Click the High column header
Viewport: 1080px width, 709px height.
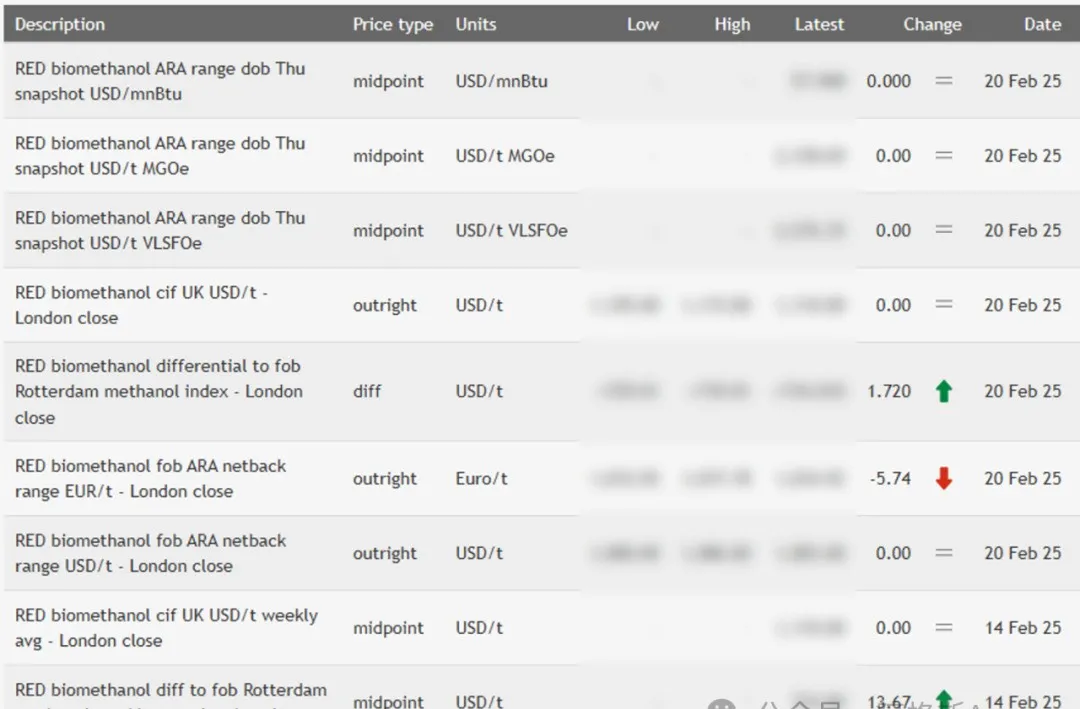pyautogui.click(x=732, y=24)
